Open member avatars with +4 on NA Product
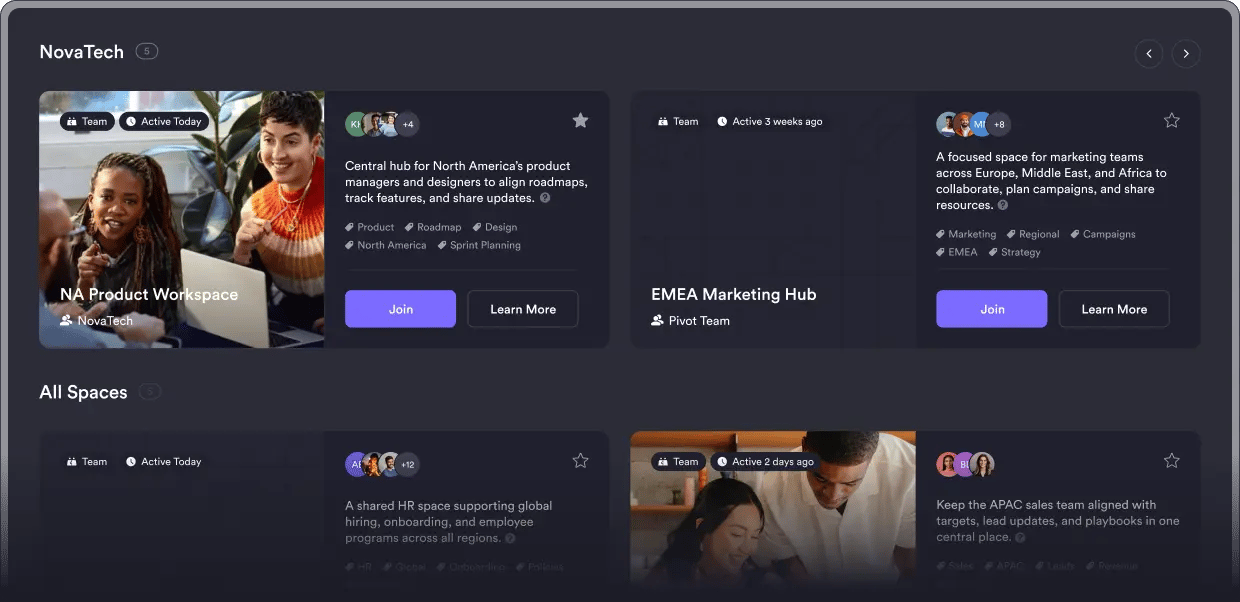 408,124
